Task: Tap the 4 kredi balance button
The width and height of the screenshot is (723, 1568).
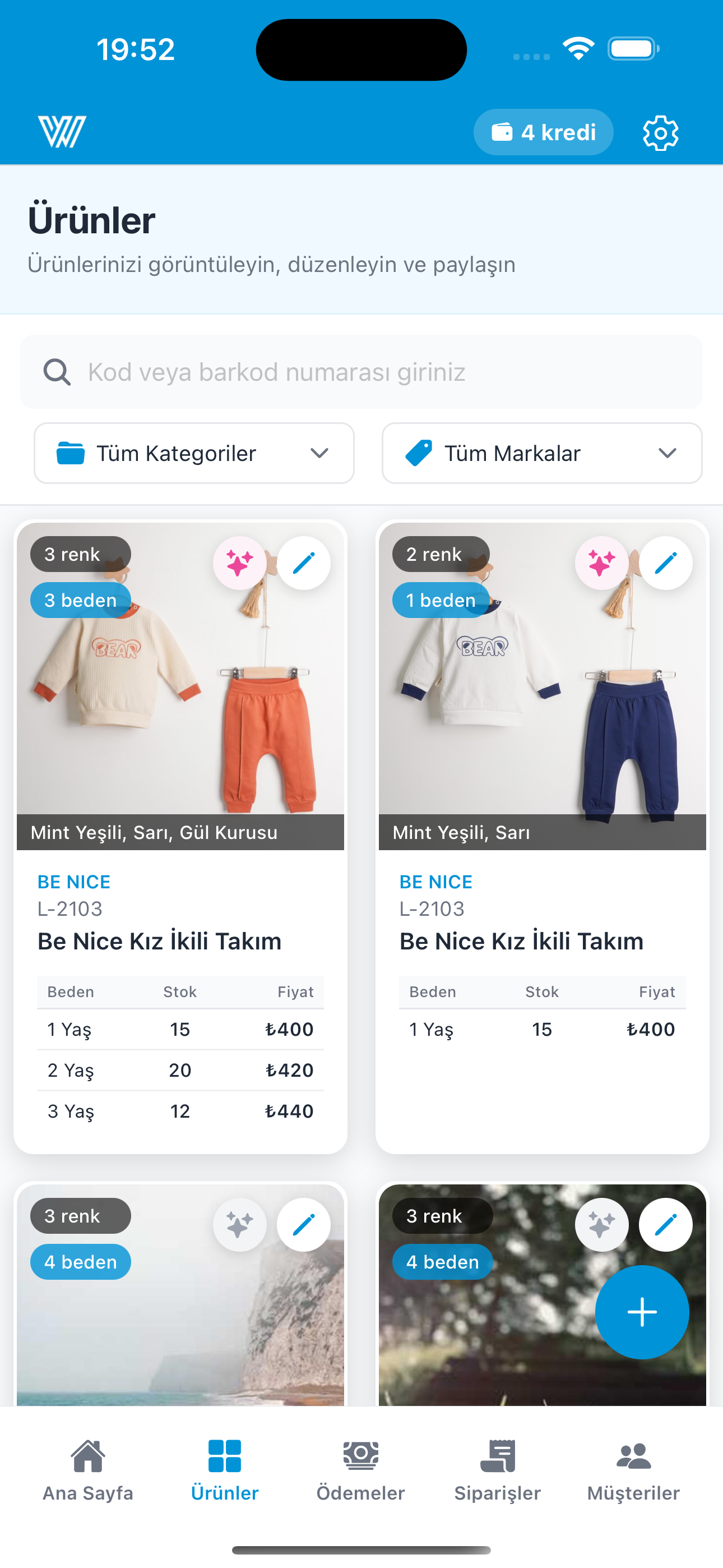Action: (543, 132)
